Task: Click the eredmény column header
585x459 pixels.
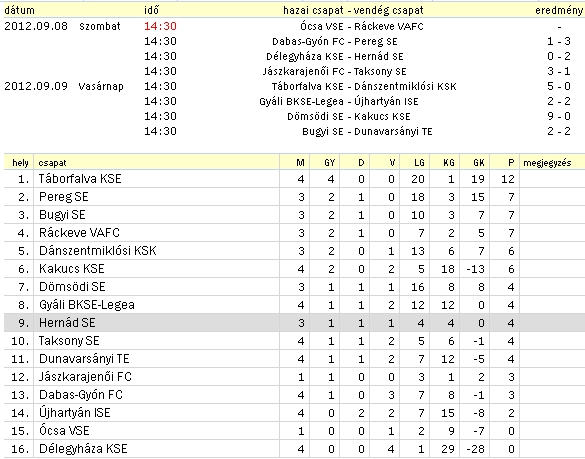Action: 559,10
